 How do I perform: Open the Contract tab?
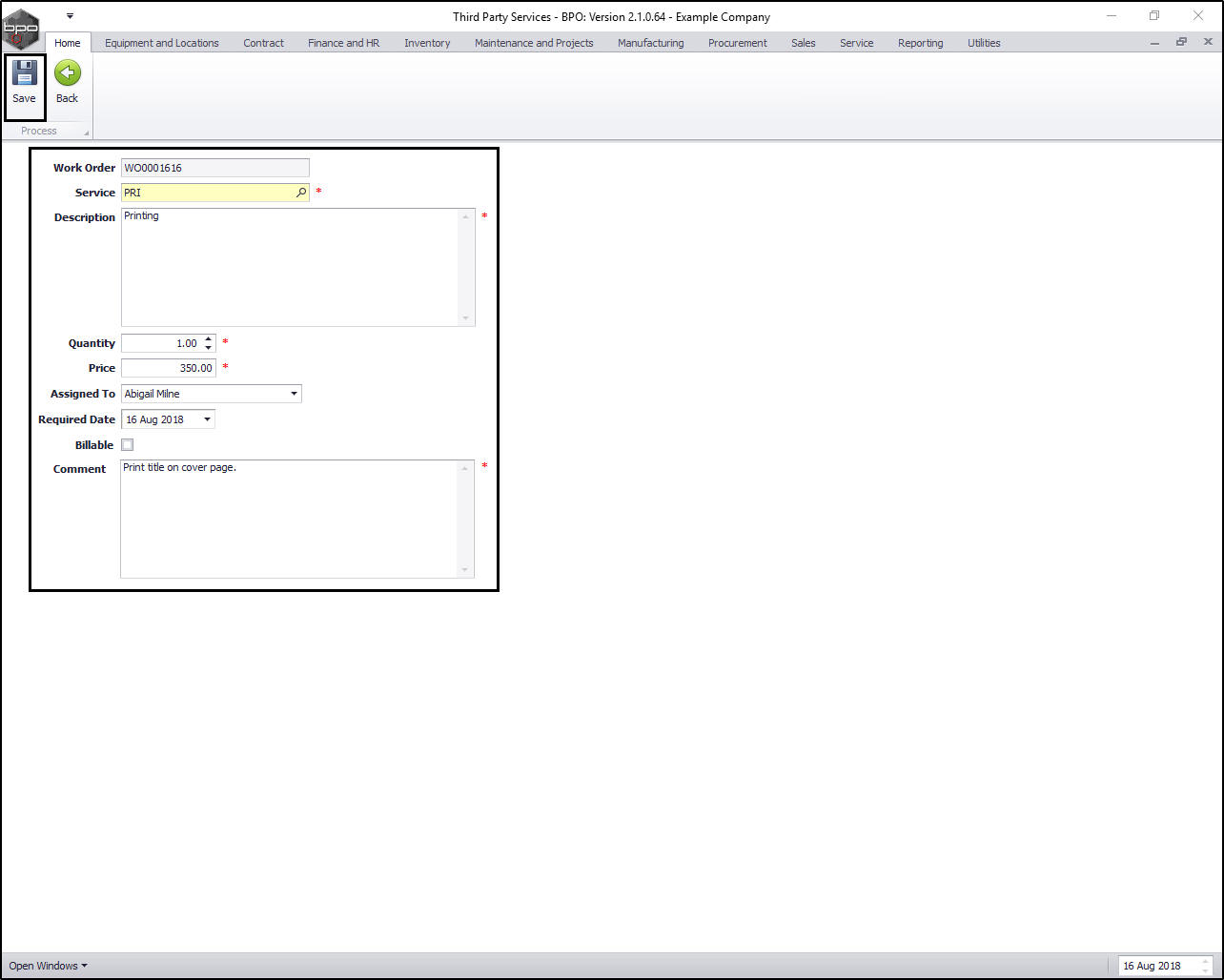click(264, 43)
